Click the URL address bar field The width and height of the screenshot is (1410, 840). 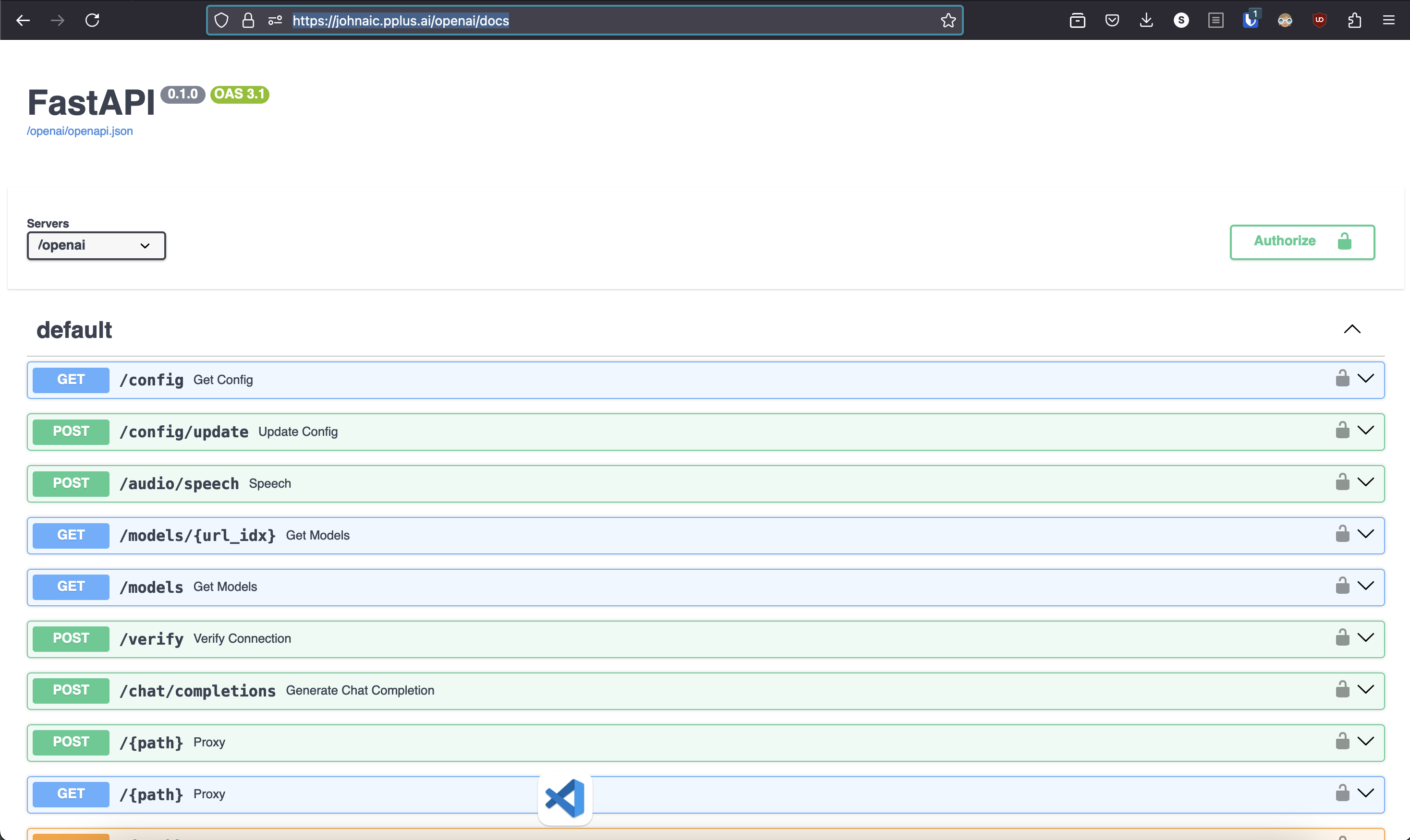click(585, 20)
